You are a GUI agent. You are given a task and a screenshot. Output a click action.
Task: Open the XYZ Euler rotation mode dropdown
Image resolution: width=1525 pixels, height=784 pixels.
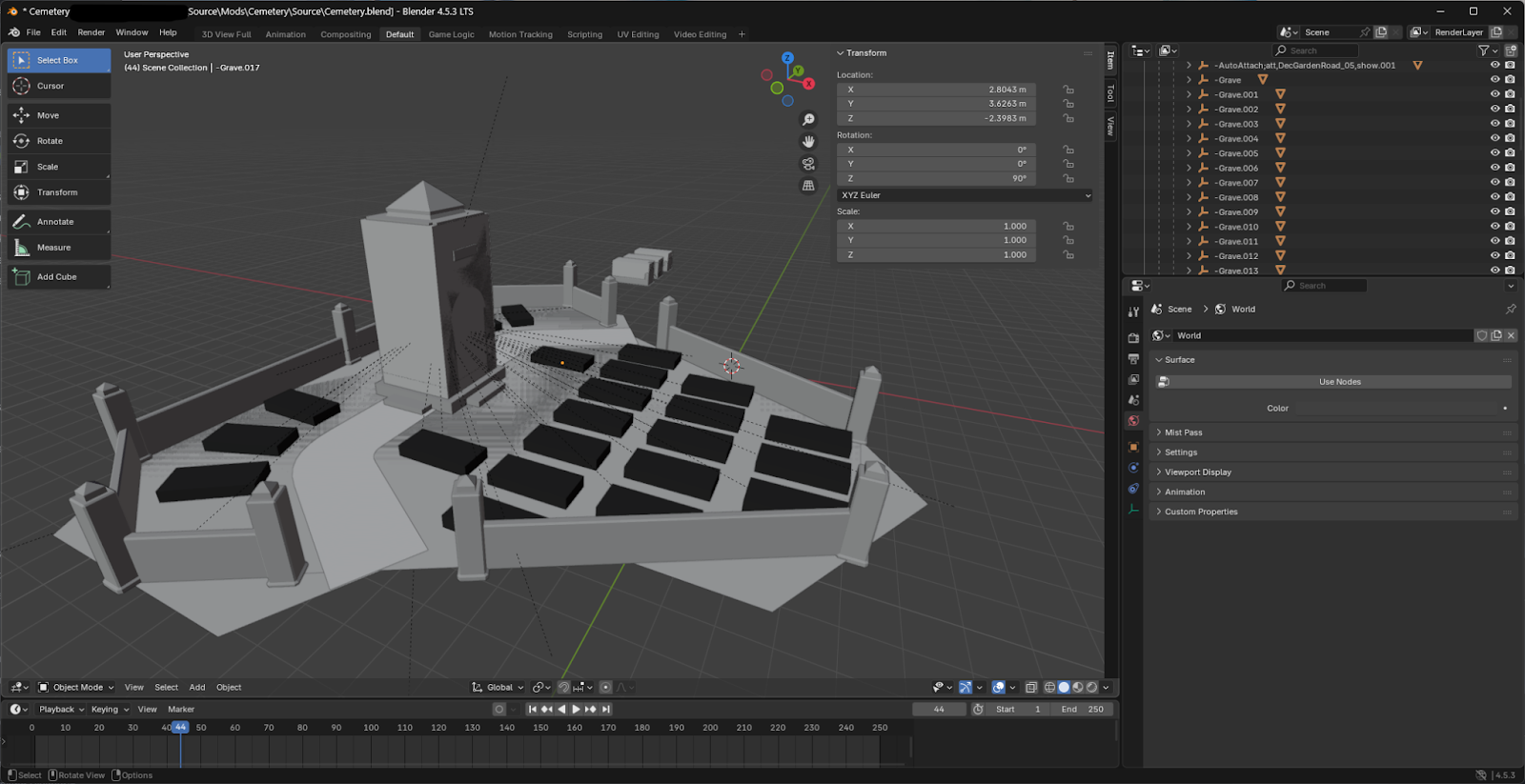(x=965, y=195)
